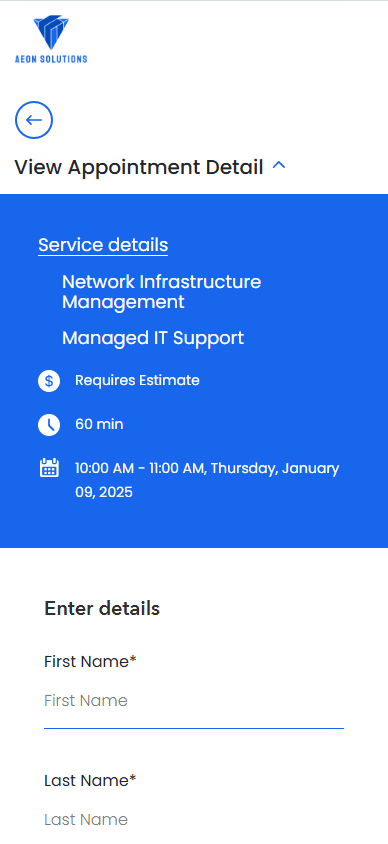Click the calendar date icon
Viewport: 388px width, 844px height.
pos(49,468)
